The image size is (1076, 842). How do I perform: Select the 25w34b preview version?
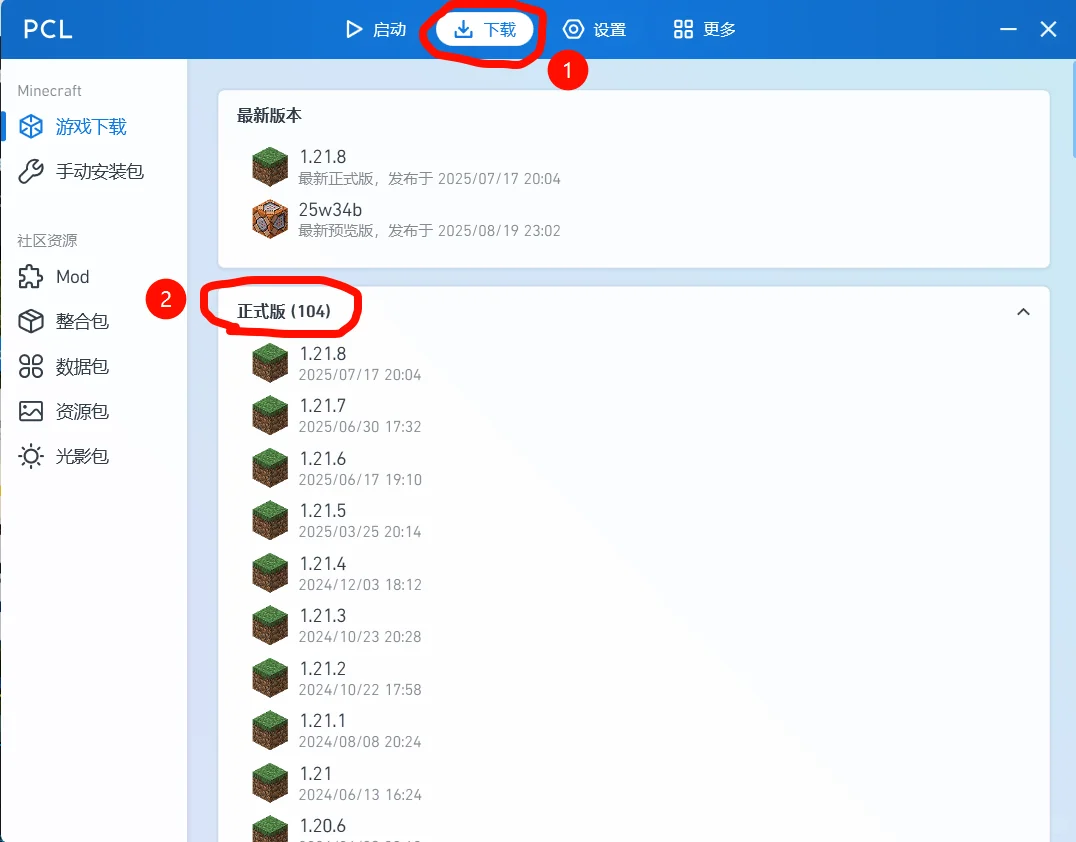point(634,220)
